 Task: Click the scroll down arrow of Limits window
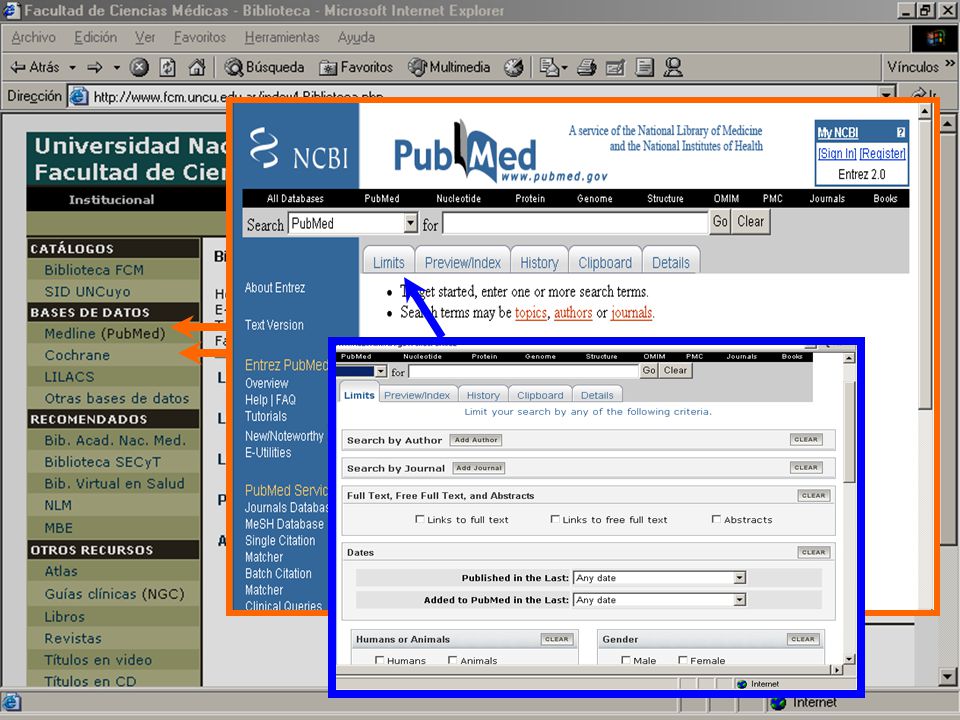click(x=849, y=659)
